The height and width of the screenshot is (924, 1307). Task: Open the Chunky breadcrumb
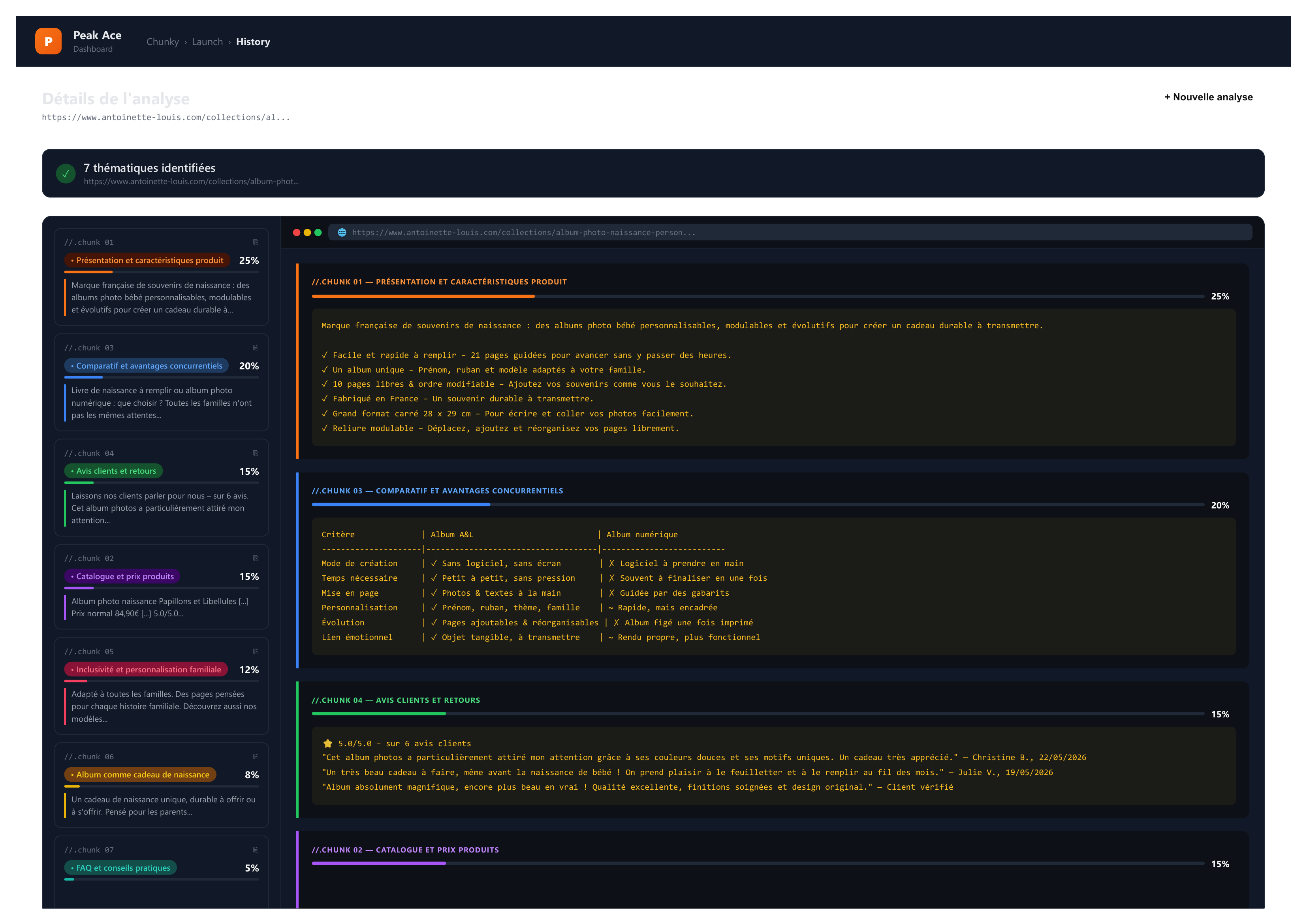coord(162,41)
